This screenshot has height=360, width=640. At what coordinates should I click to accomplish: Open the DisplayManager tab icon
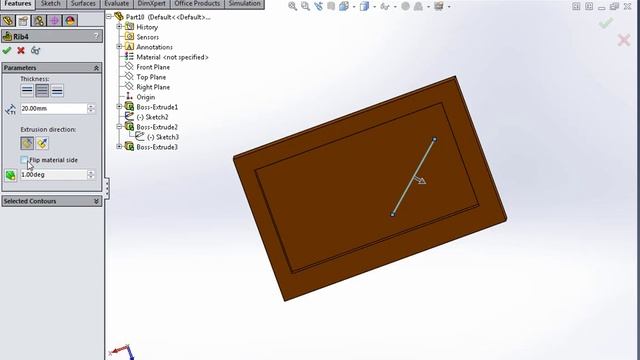(x=70, y=20)
